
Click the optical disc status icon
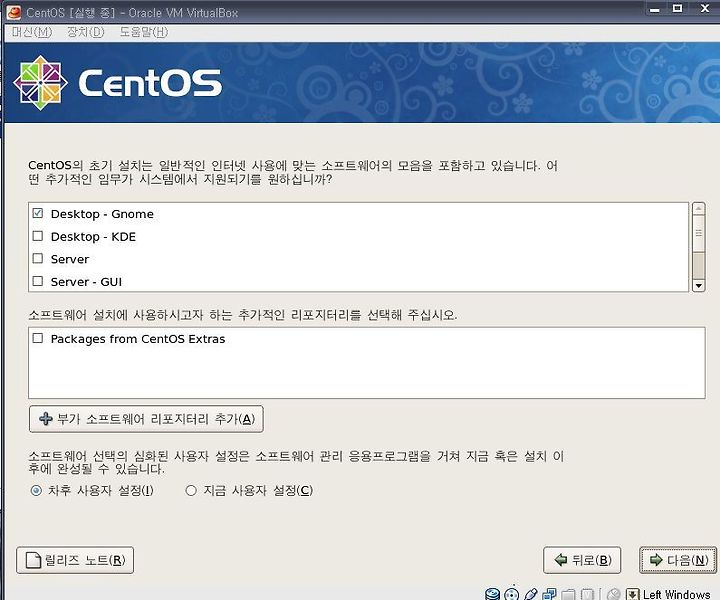click(x=512, y=594)
